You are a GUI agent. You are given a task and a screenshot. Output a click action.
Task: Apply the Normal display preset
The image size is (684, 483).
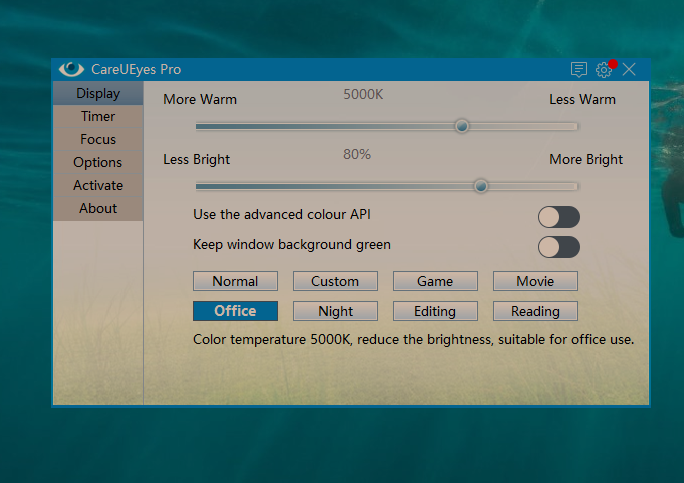[x=235, y=281]
